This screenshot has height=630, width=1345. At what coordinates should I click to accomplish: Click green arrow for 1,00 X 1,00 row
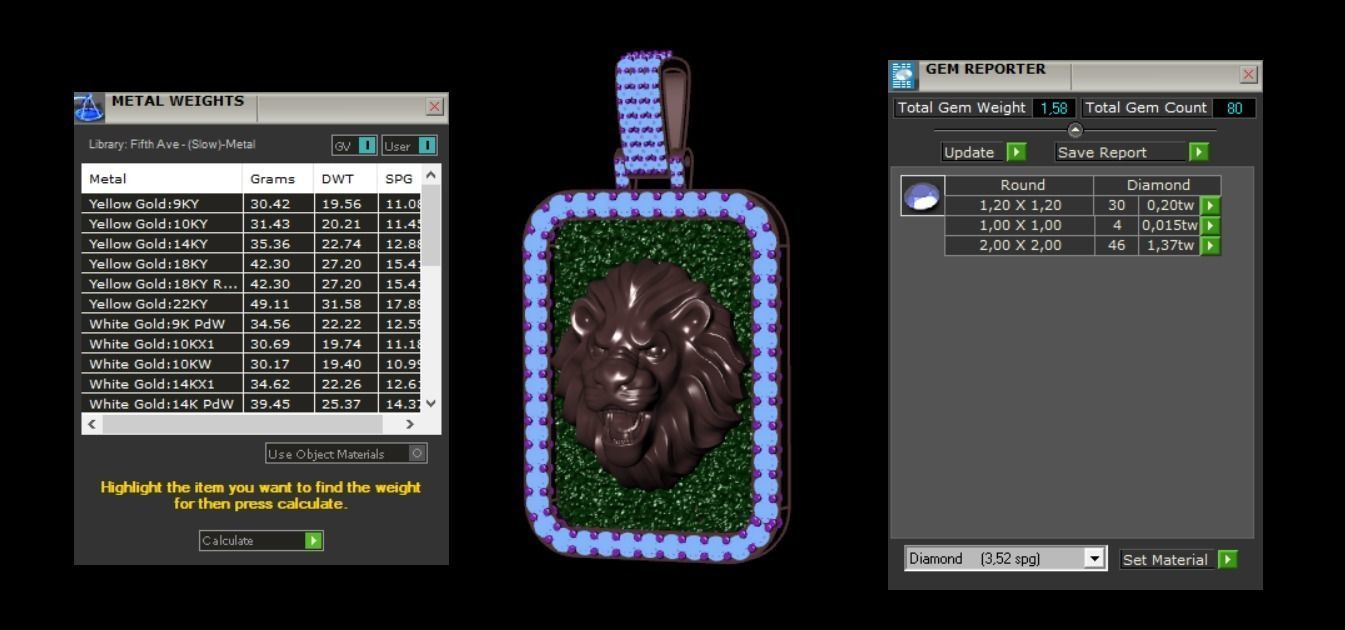[x=1210, y=225]
